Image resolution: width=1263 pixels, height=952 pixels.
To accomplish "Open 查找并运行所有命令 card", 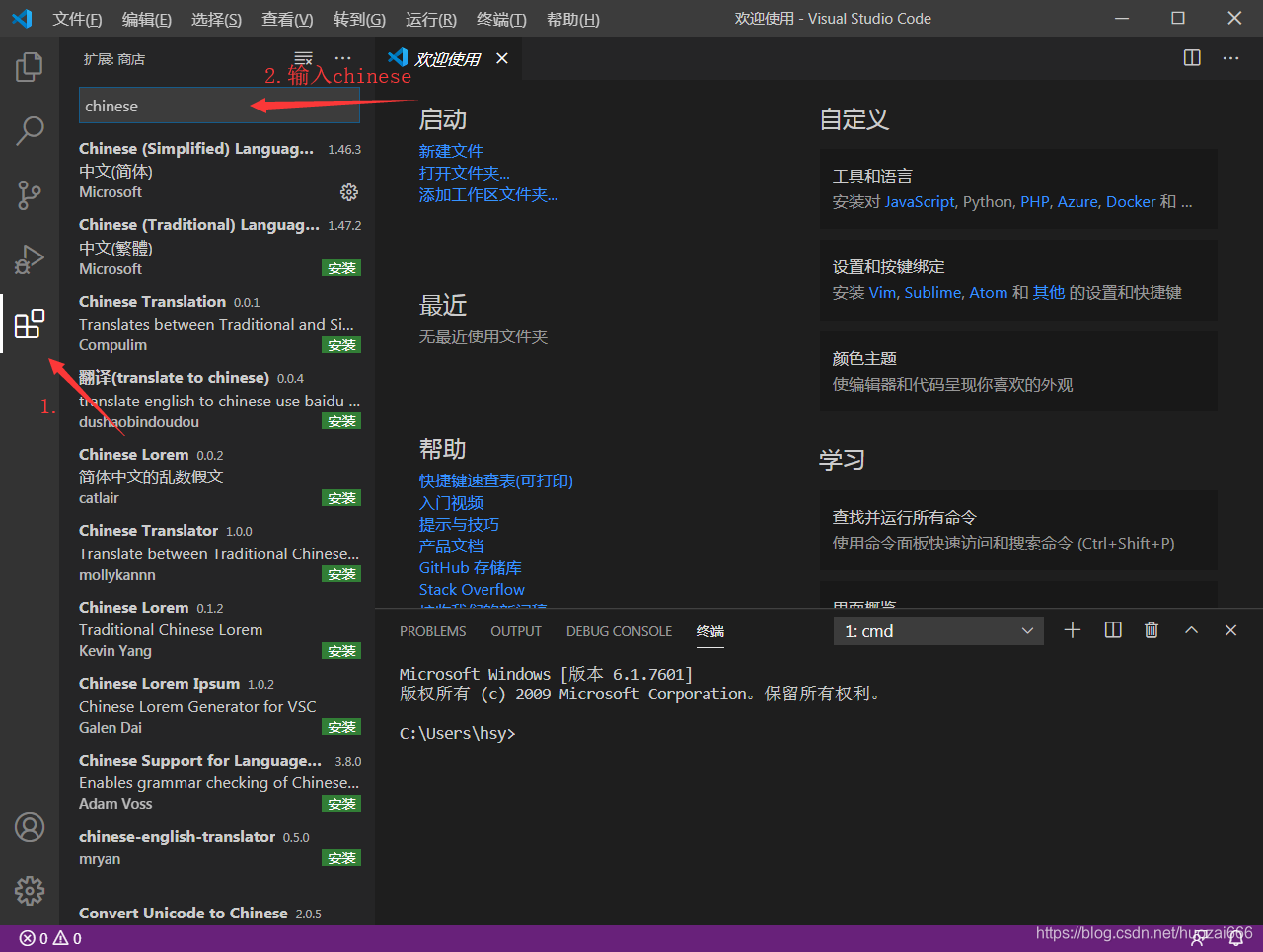I will click(x=1018, y=530).
